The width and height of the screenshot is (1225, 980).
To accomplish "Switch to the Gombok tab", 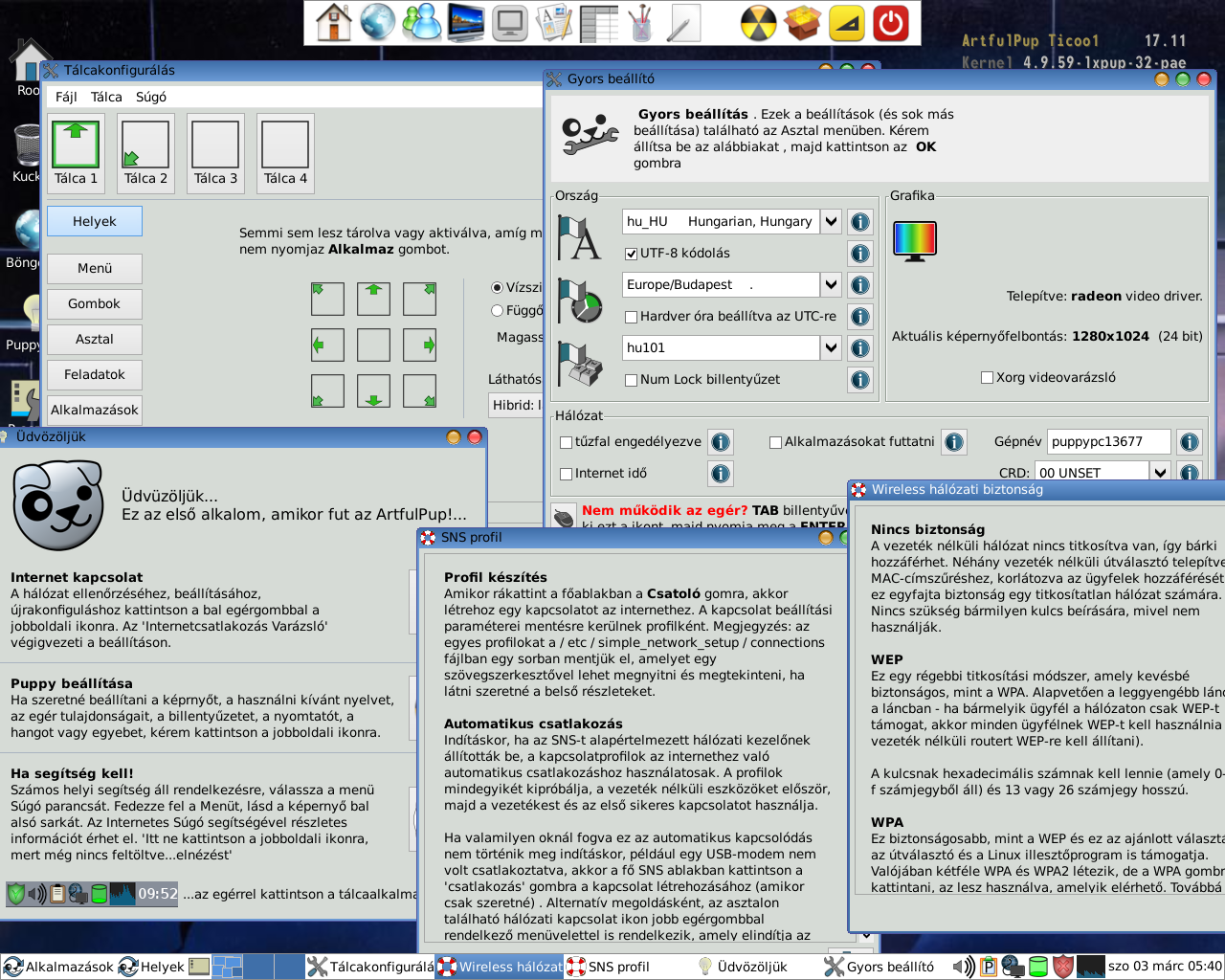I will click(95, 304).
